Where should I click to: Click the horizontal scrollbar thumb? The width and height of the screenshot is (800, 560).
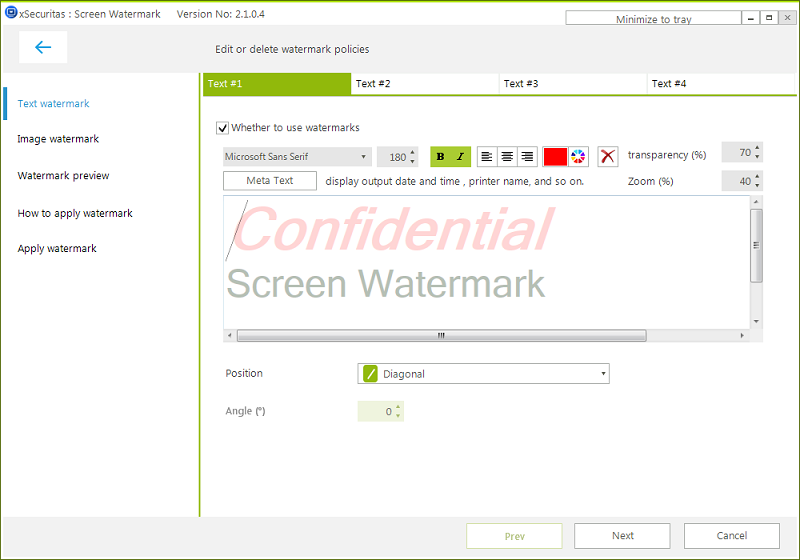[441, 336]
